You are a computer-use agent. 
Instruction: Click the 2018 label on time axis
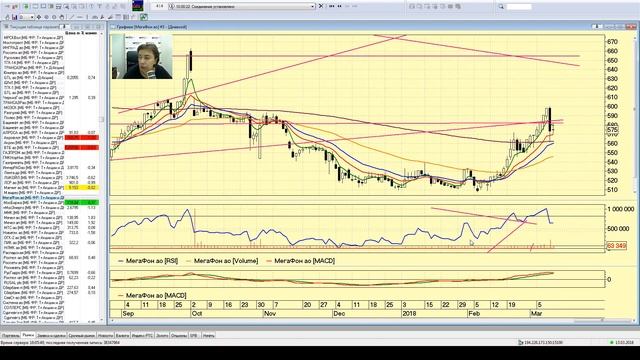[409, 313]
